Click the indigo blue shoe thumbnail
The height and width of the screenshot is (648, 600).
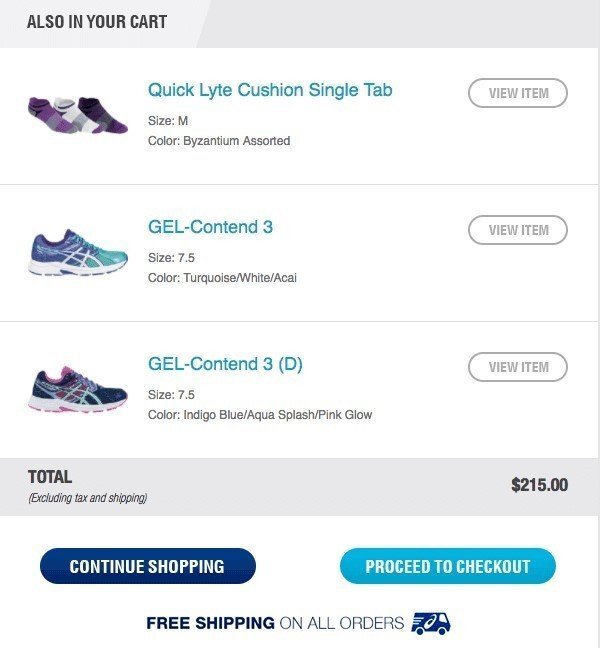pos(79,390)
